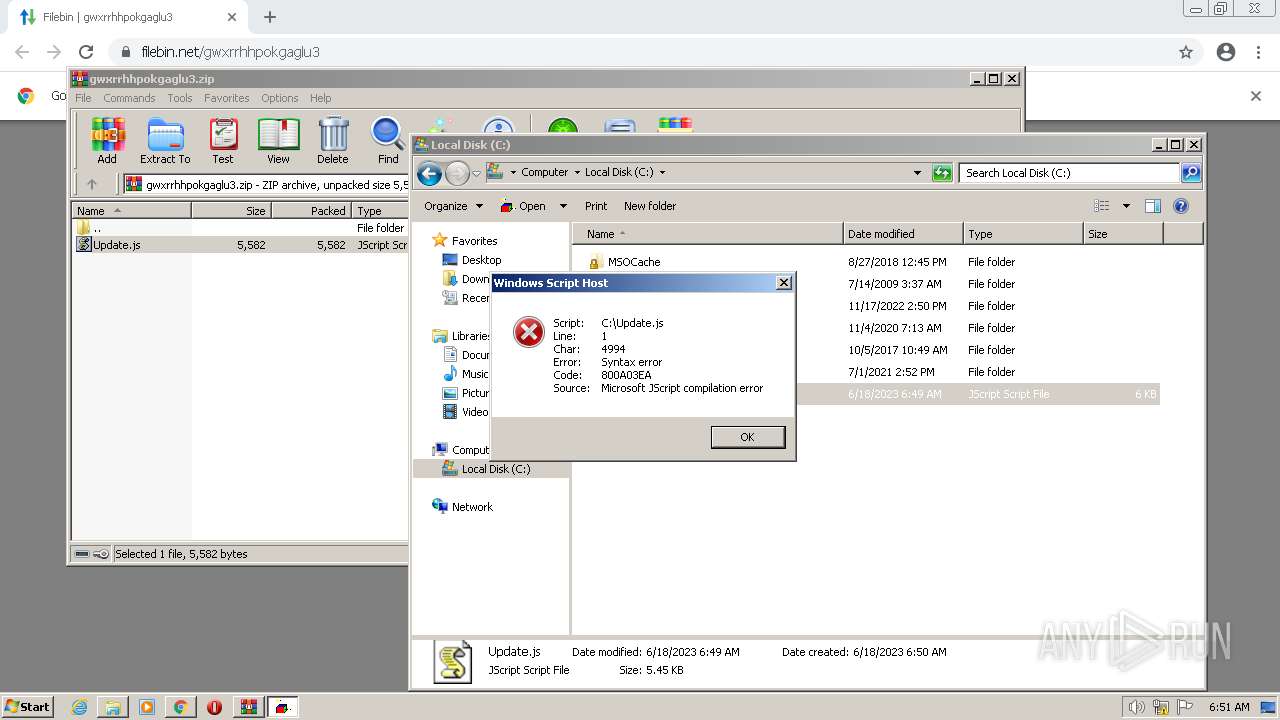Click the change view icon in Explorer
This screenshot has width=1280, height=720.
click(x=1102, y=206)
